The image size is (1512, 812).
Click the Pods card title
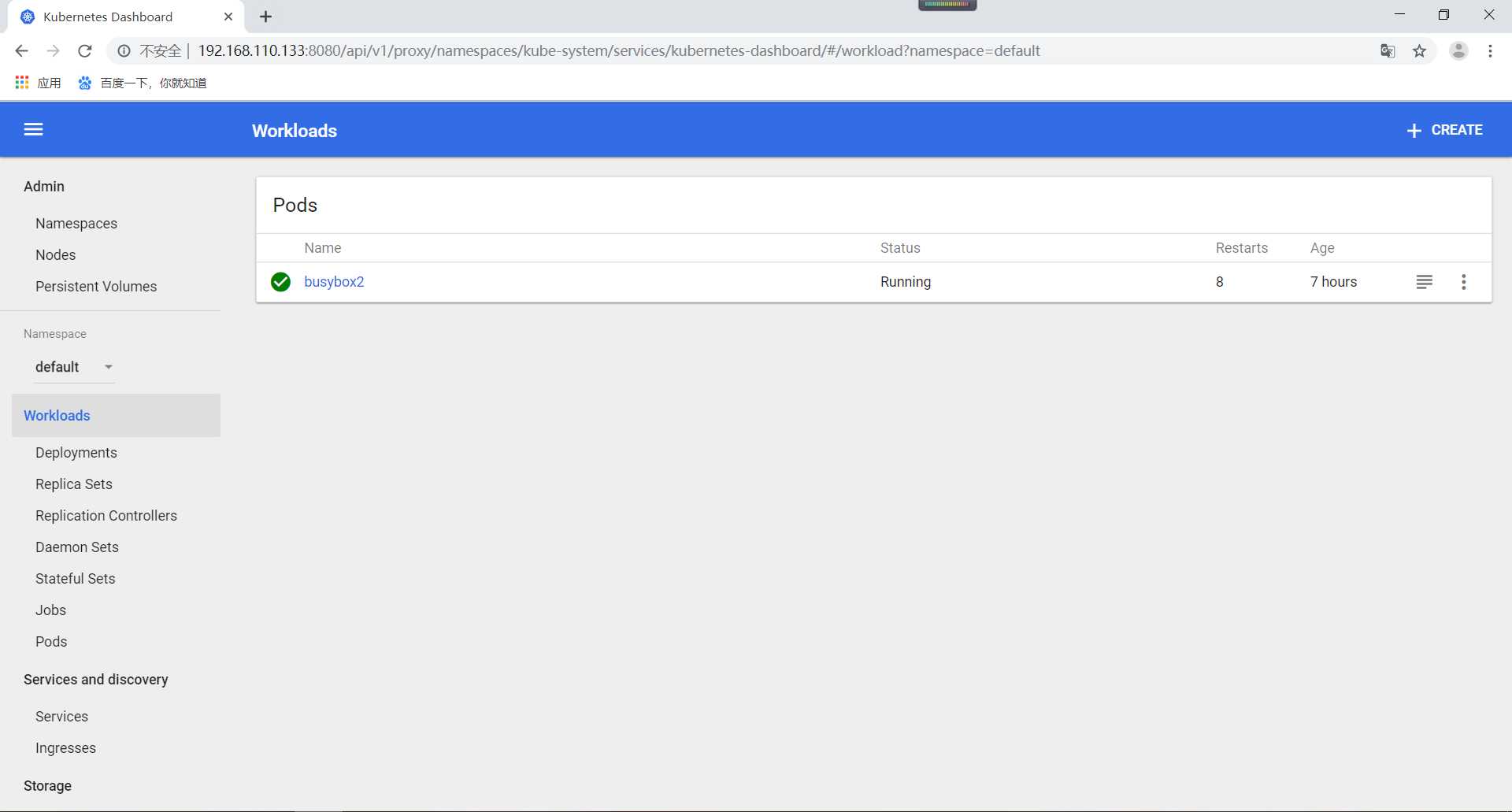295,206
